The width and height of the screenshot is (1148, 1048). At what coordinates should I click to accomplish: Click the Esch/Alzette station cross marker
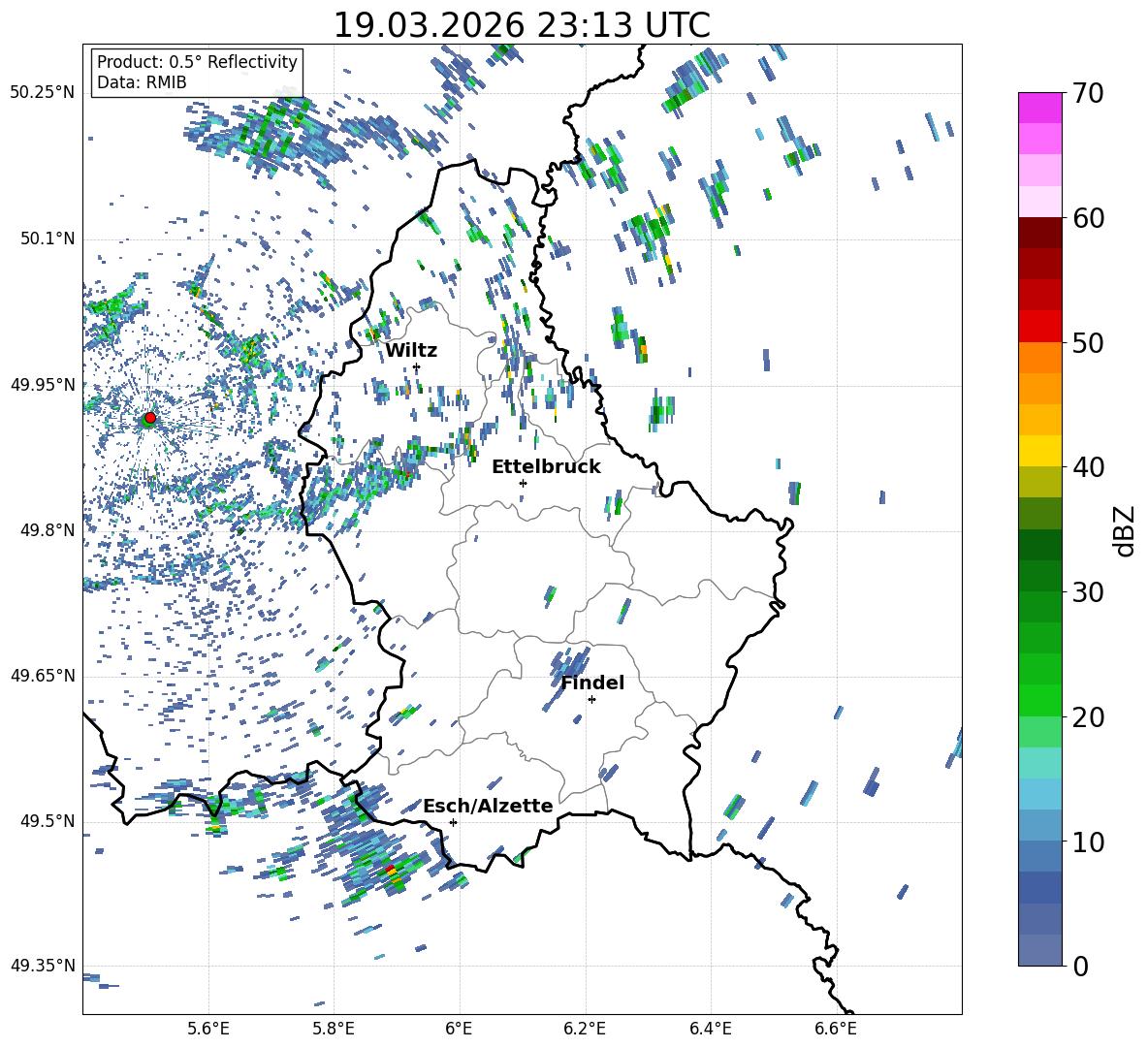(x=453, y=822)
